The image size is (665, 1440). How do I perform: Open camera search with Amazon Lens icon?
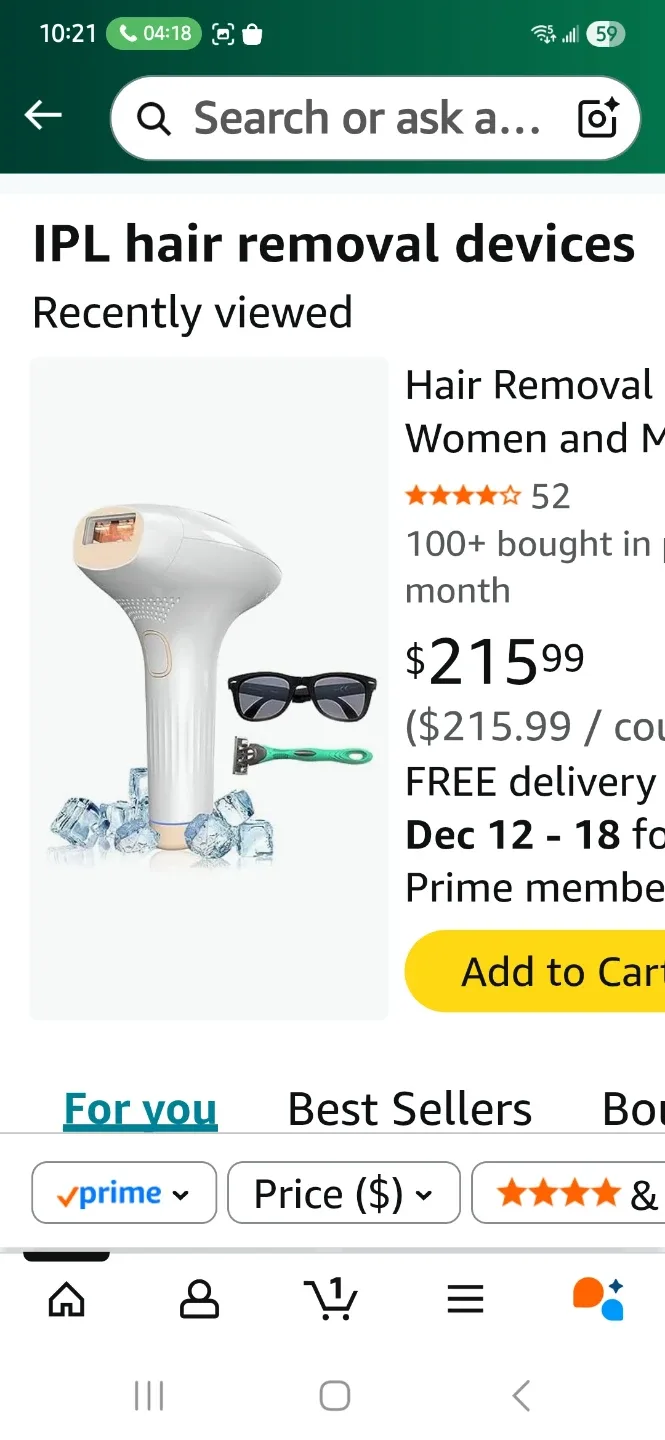(597, 118)
